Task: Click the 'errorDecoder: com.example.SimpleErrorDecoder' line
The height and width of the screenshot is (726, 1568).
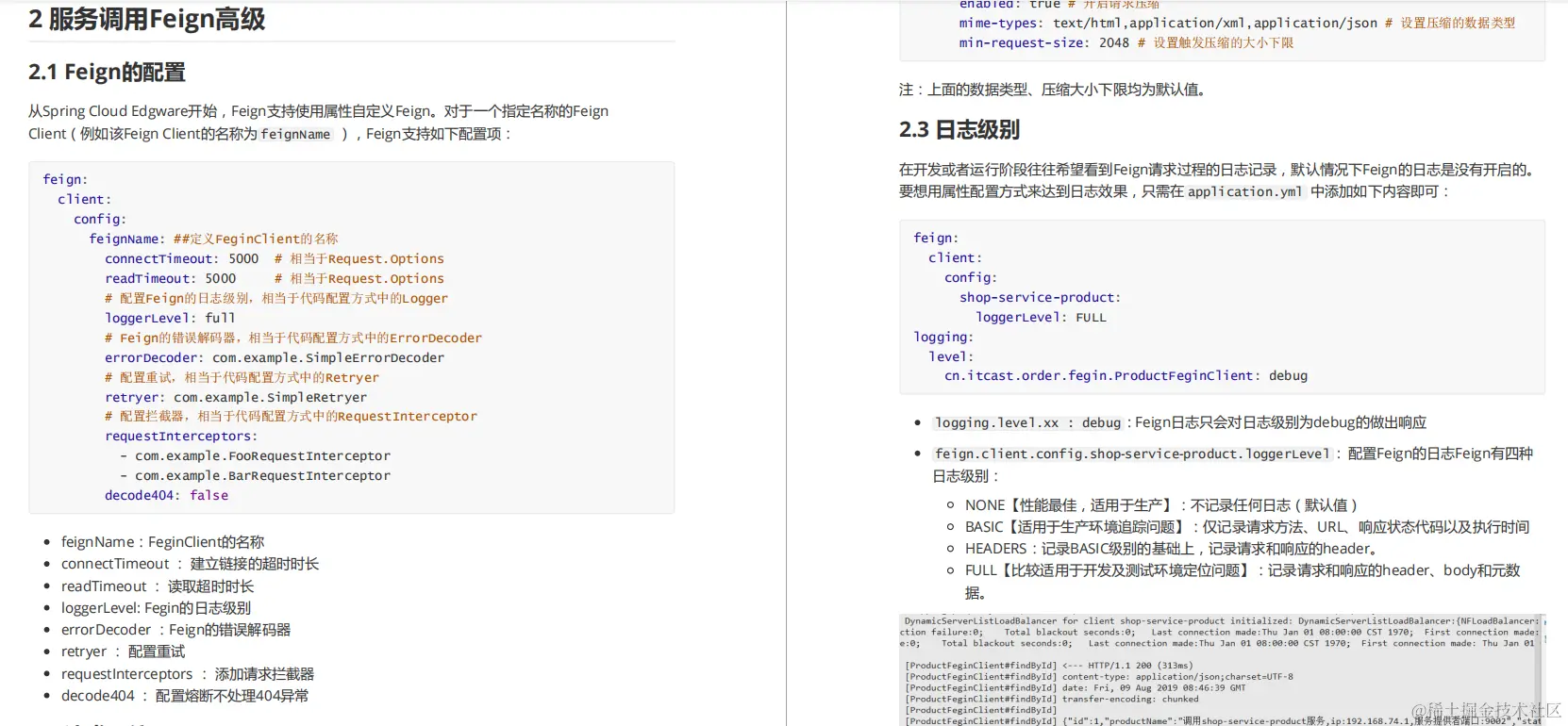Action: (x=275, y=357)
